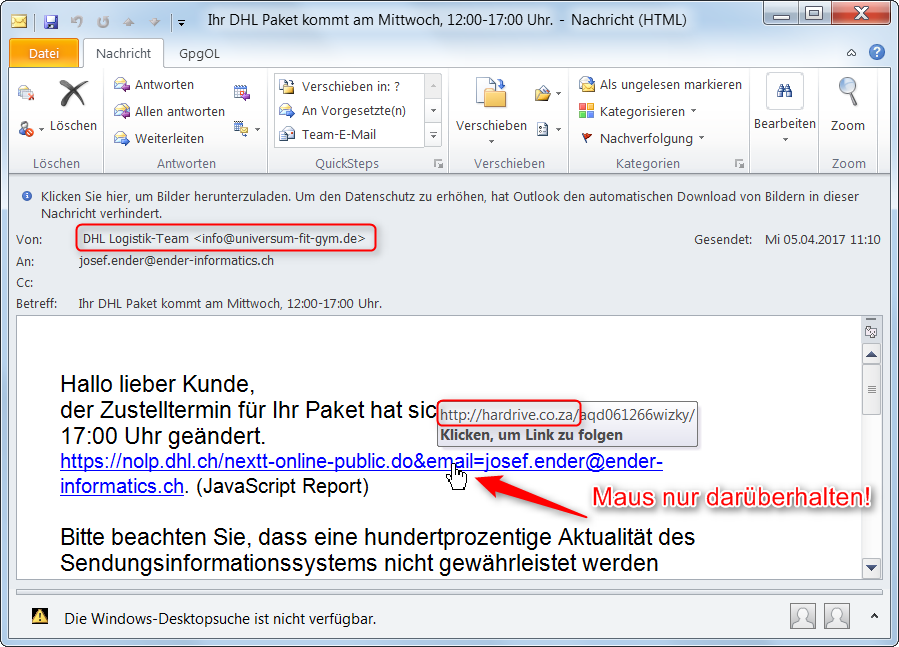Click 'Die Windows-Desktopsuche ist nicht verfügbar' text

pyautogui.click(x=220, y=619)
